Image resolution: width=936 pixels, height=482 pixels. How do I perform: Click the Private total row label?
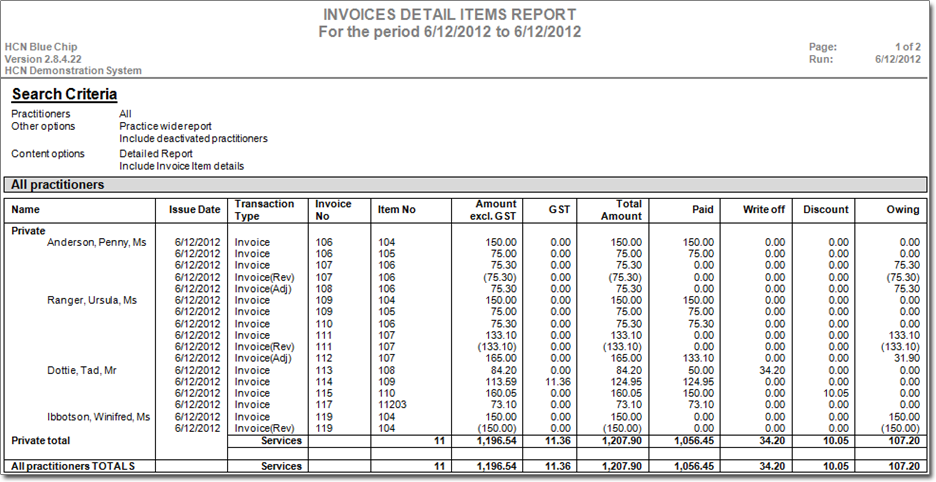[41, 441]
